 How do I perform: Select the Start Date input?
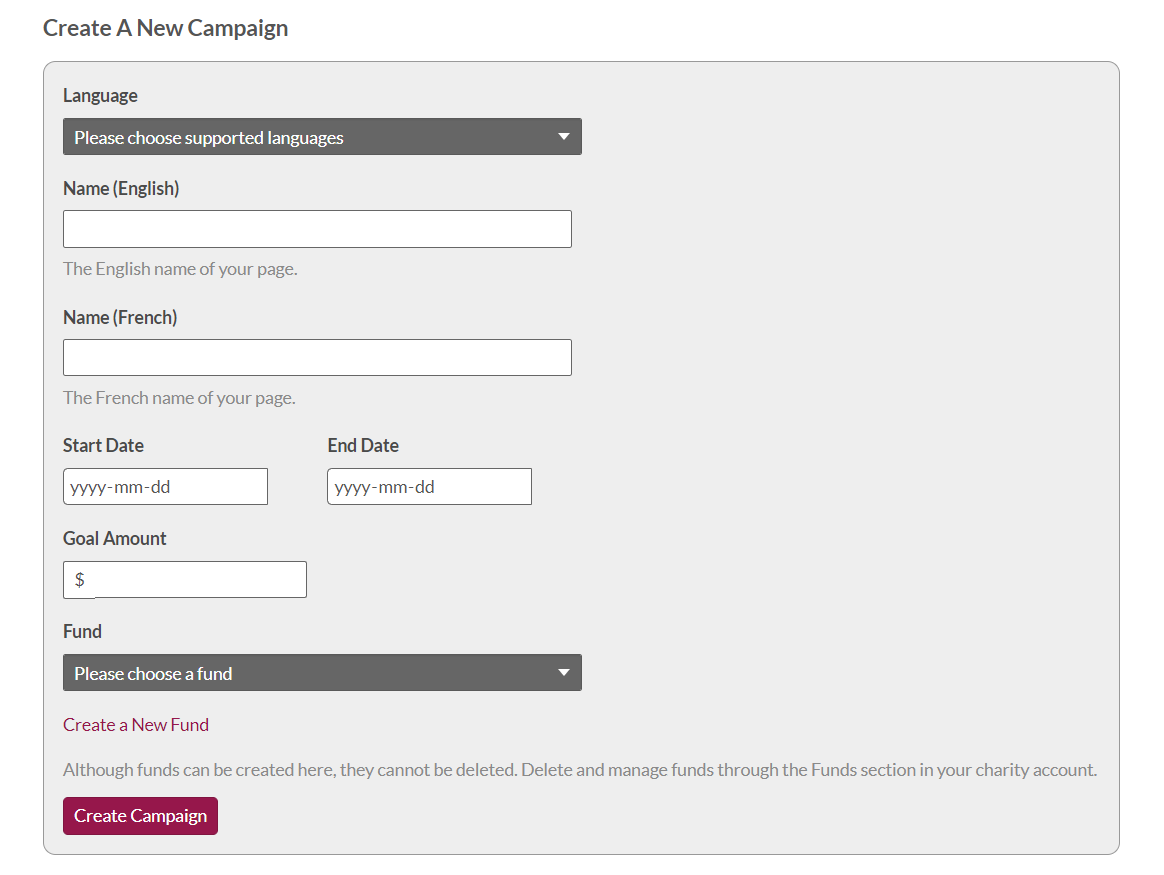point(165,487)
